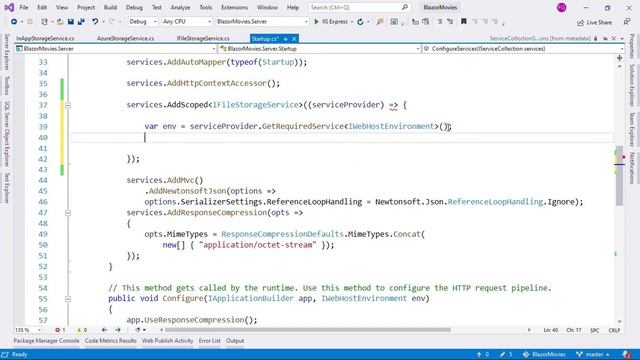This screenshot has height=360, width=640.
Task: Switch to the IFileStorageService.cs tab
Action: (203, 38)
